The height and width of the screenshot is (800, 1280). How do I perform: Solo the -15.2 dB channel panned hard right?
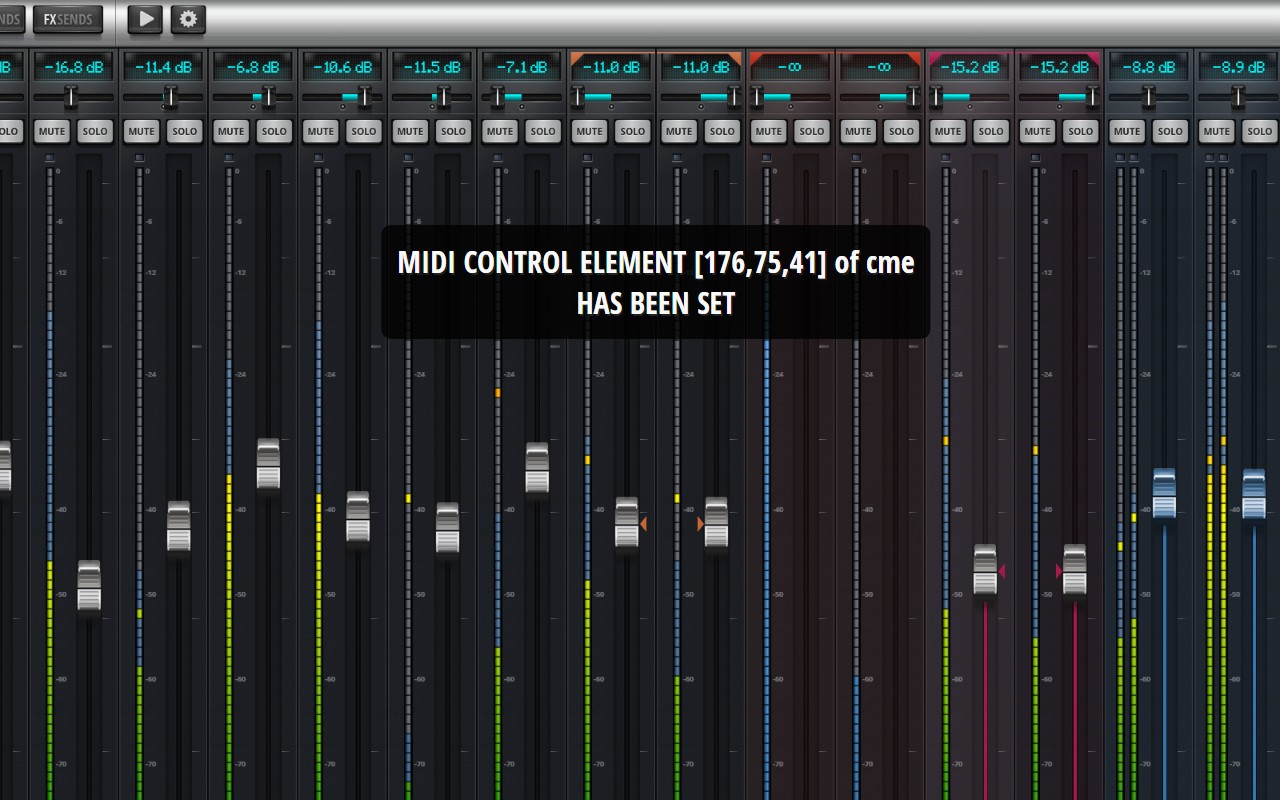coord(1080,131)
